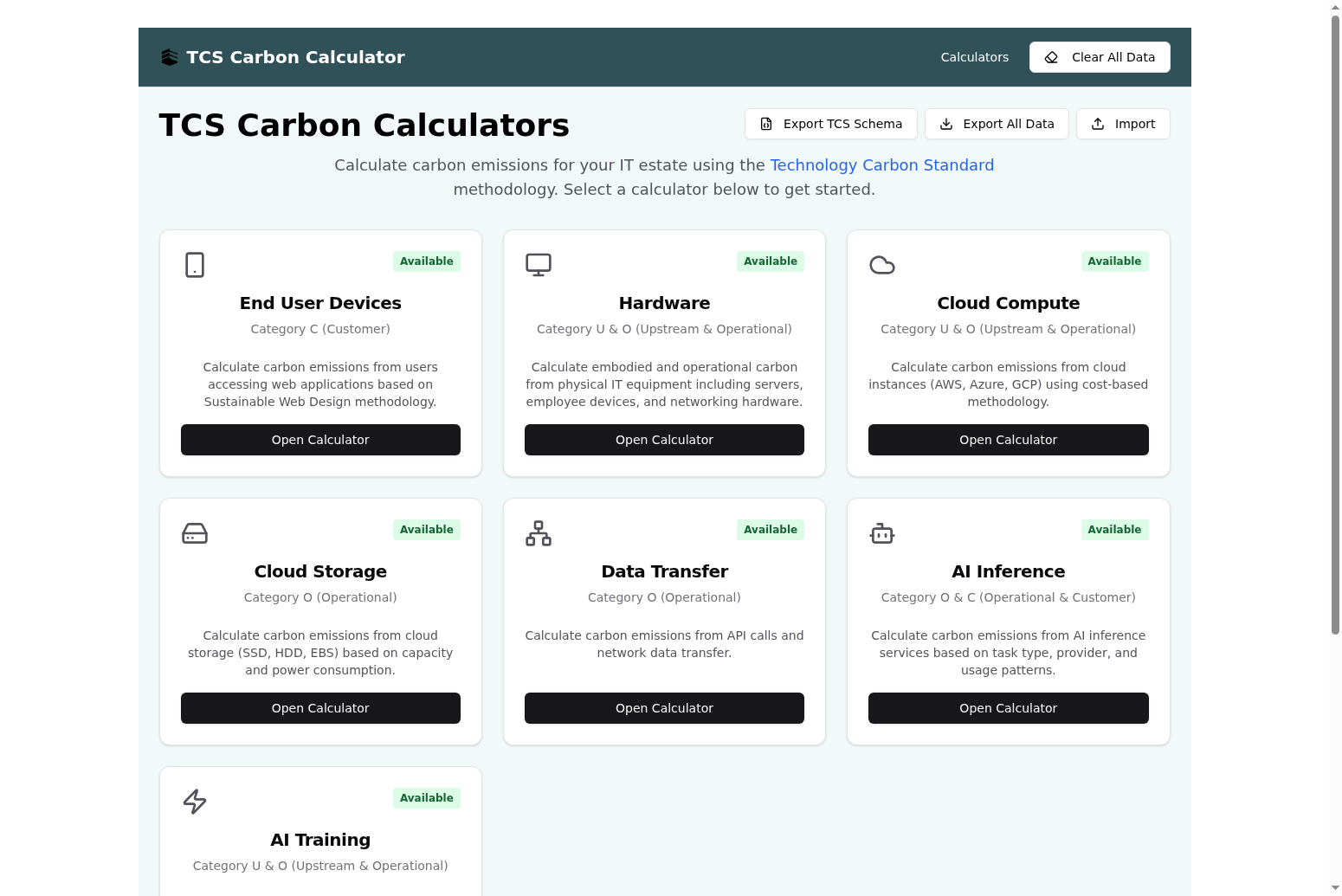Click the lightning bolt icon on AI Training card
This screenshot has width=1342, height=896.
pos(194,802)
